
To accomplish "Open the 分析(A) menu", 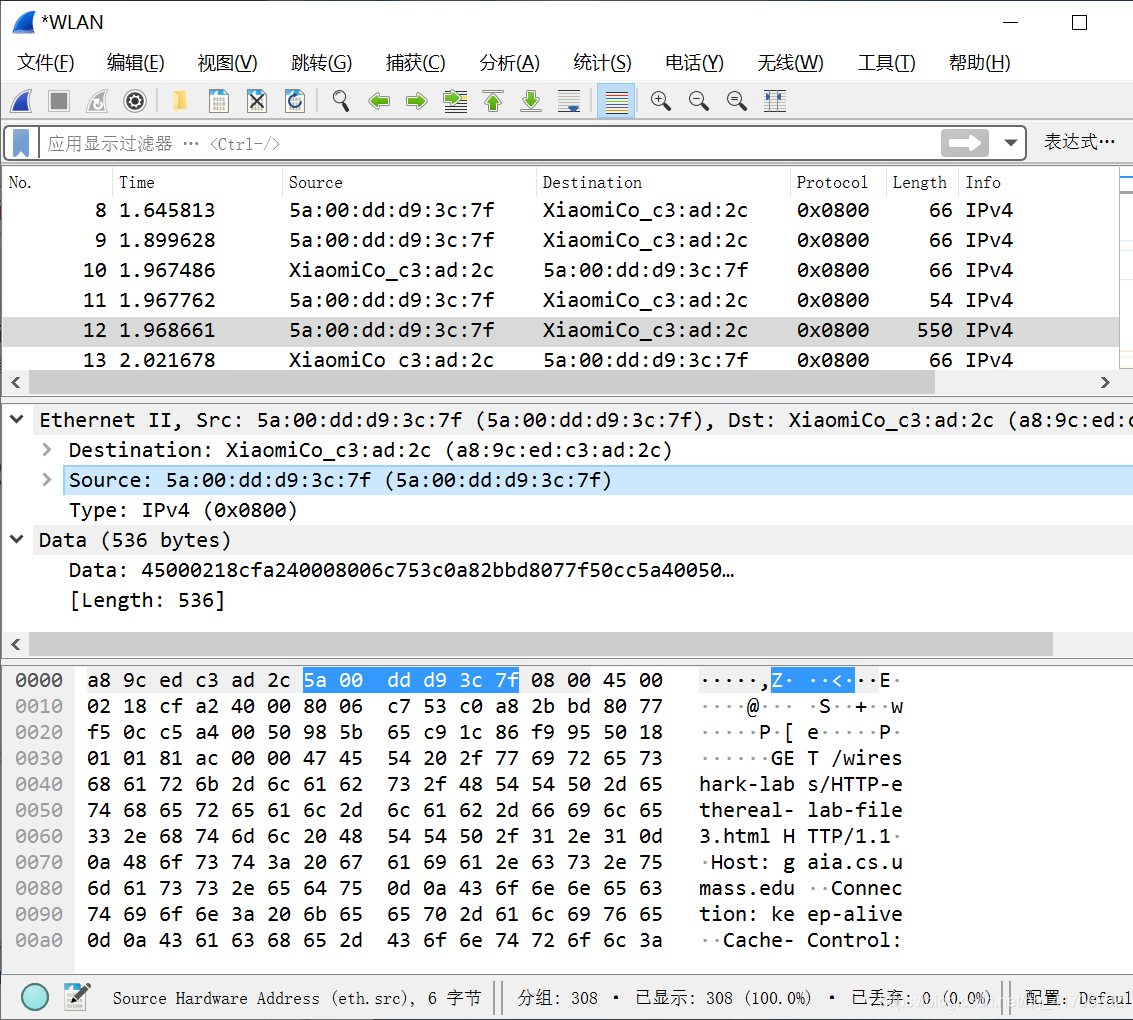I will 509,63.
